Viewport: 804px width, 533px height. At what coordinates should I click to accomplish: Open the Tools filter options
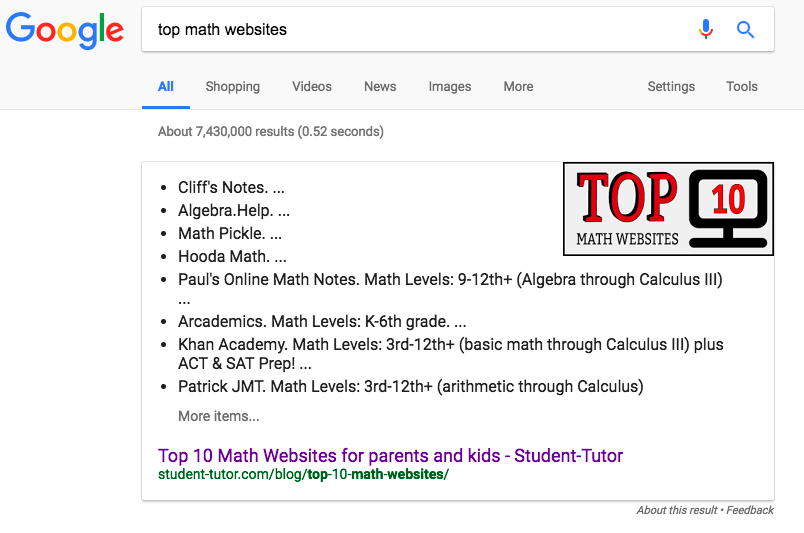coord(742,87)
